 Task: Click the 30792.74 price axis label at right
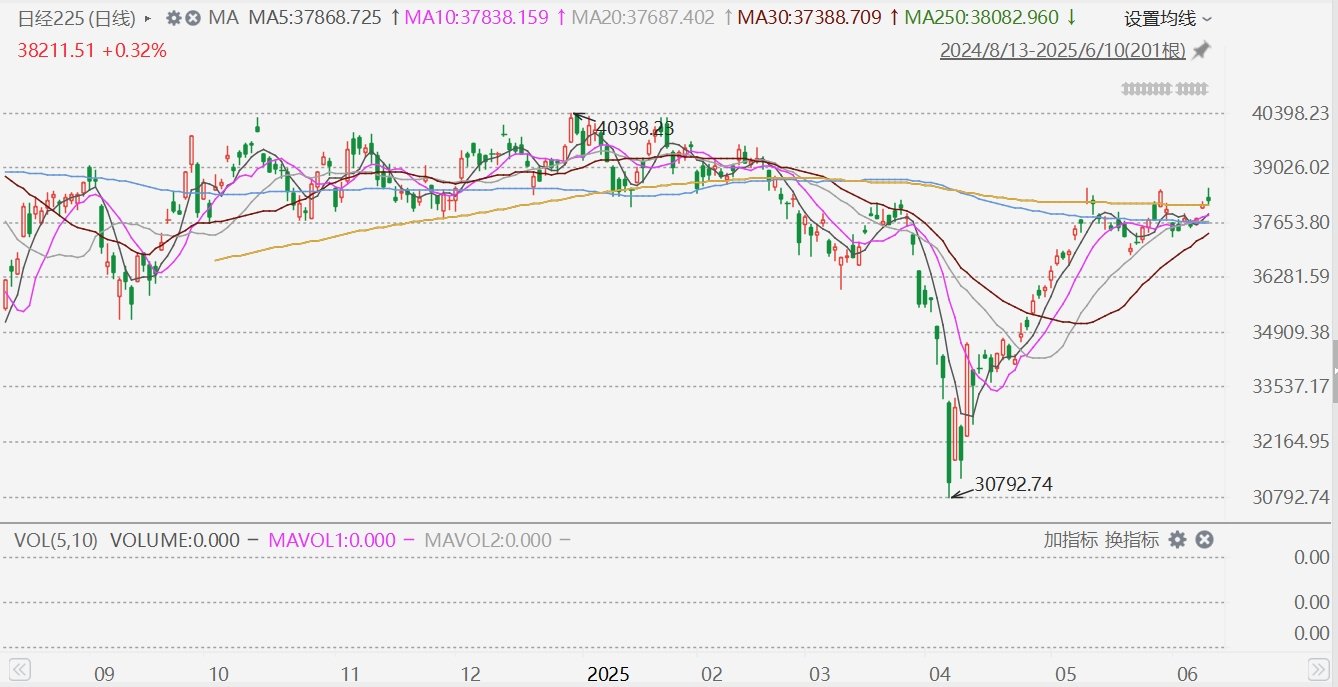tap(1290, 497)
